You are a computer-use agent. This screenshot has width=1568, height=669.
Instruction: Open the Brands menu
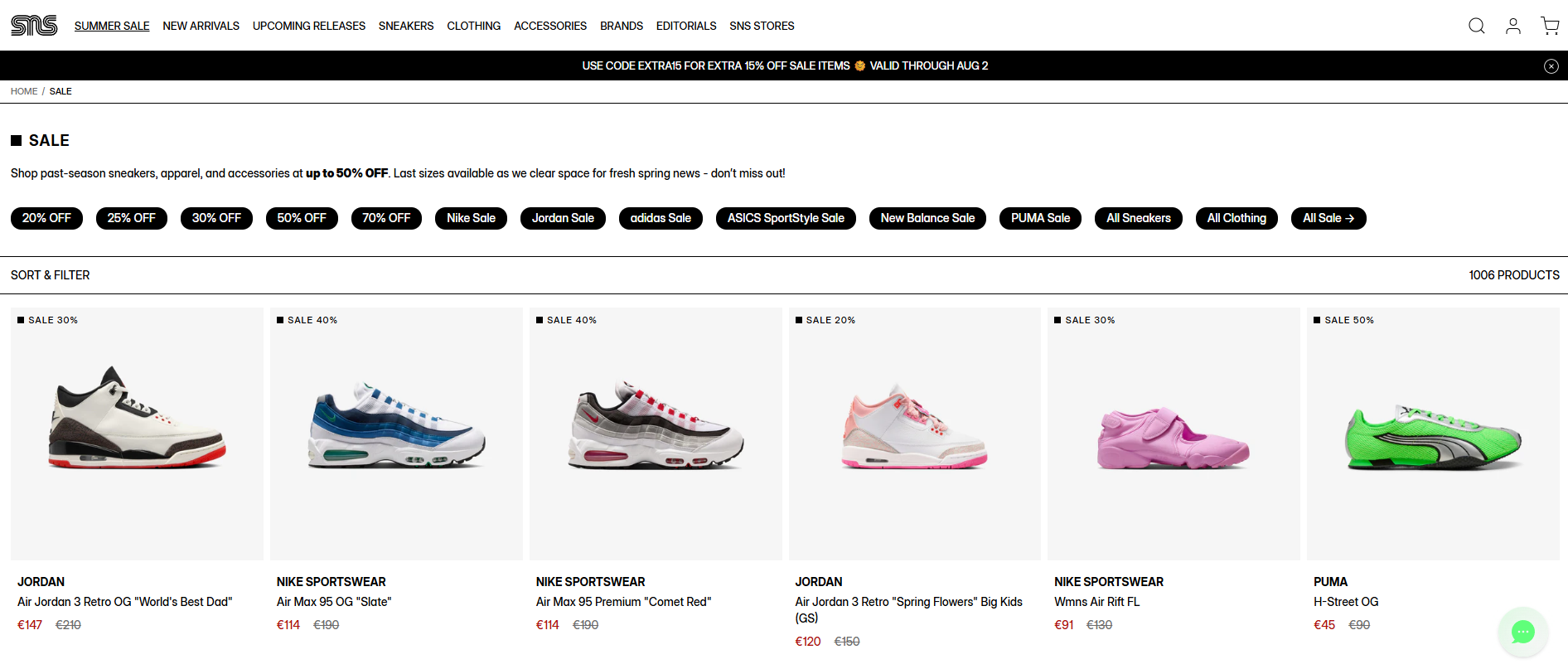pyautogui.click(x=622, y=26)
